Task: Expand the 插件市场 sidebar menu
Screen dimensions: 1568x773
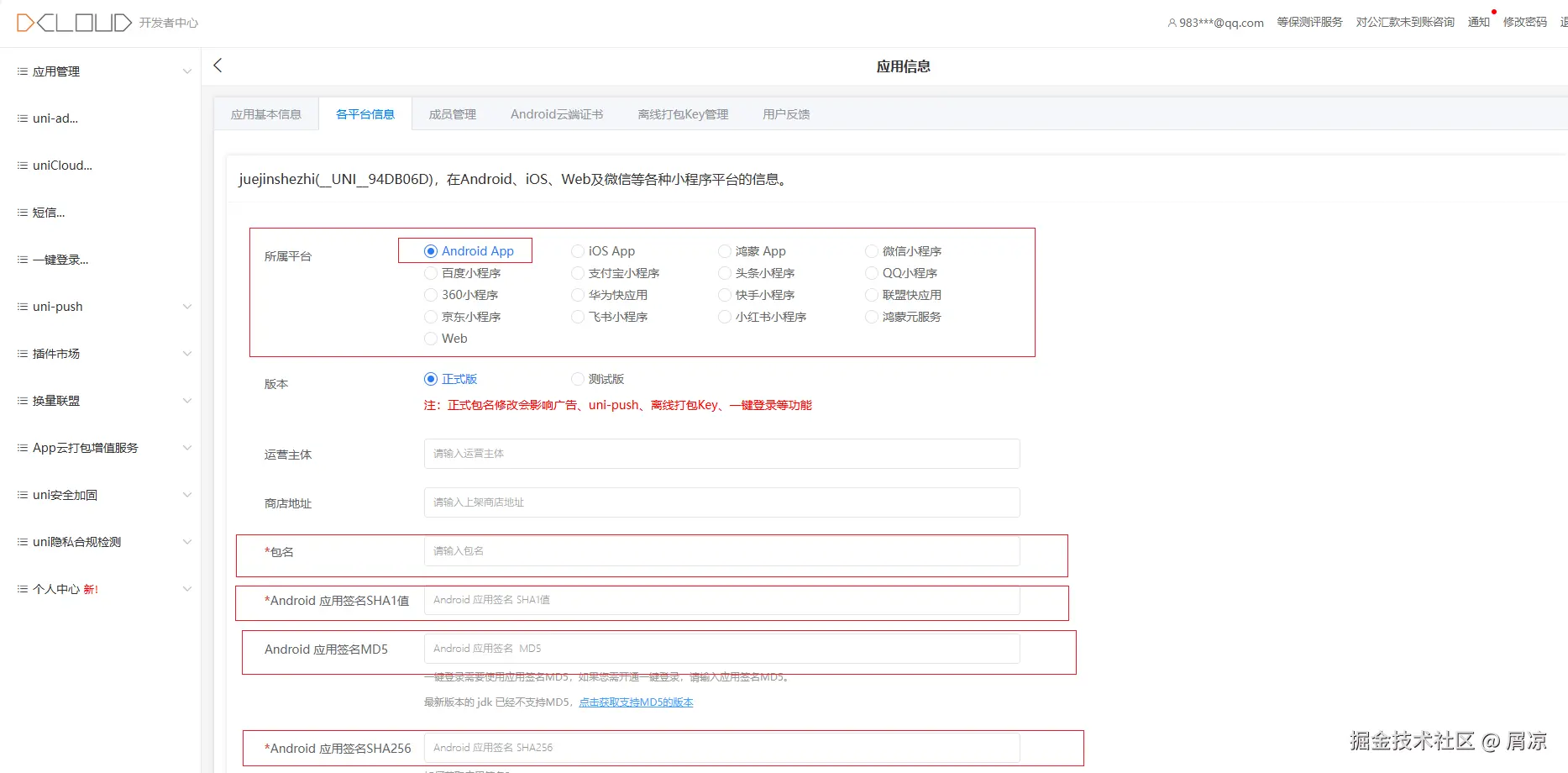Action: pos(101,354)
